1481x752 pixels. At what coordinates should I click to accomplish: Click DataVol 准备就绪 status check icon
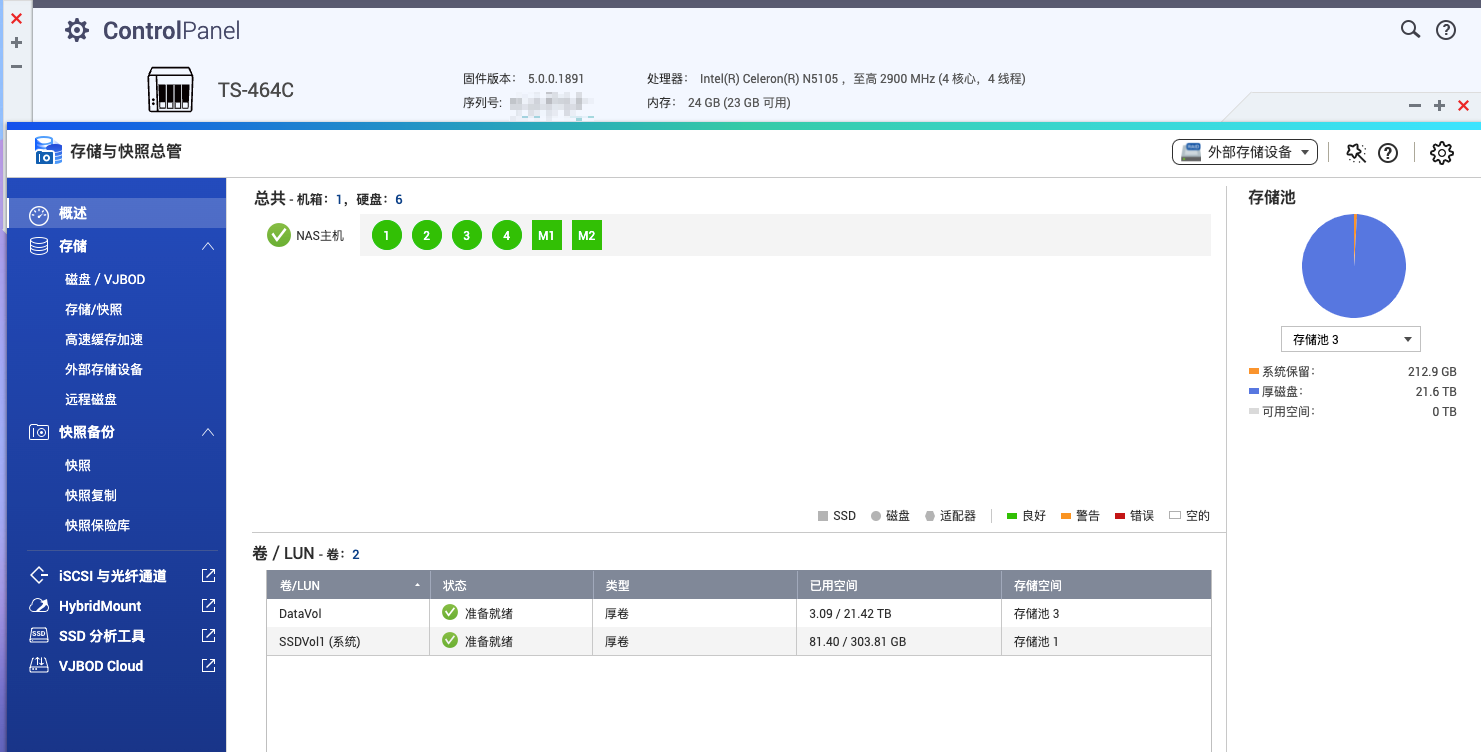(x=450, y=612)
